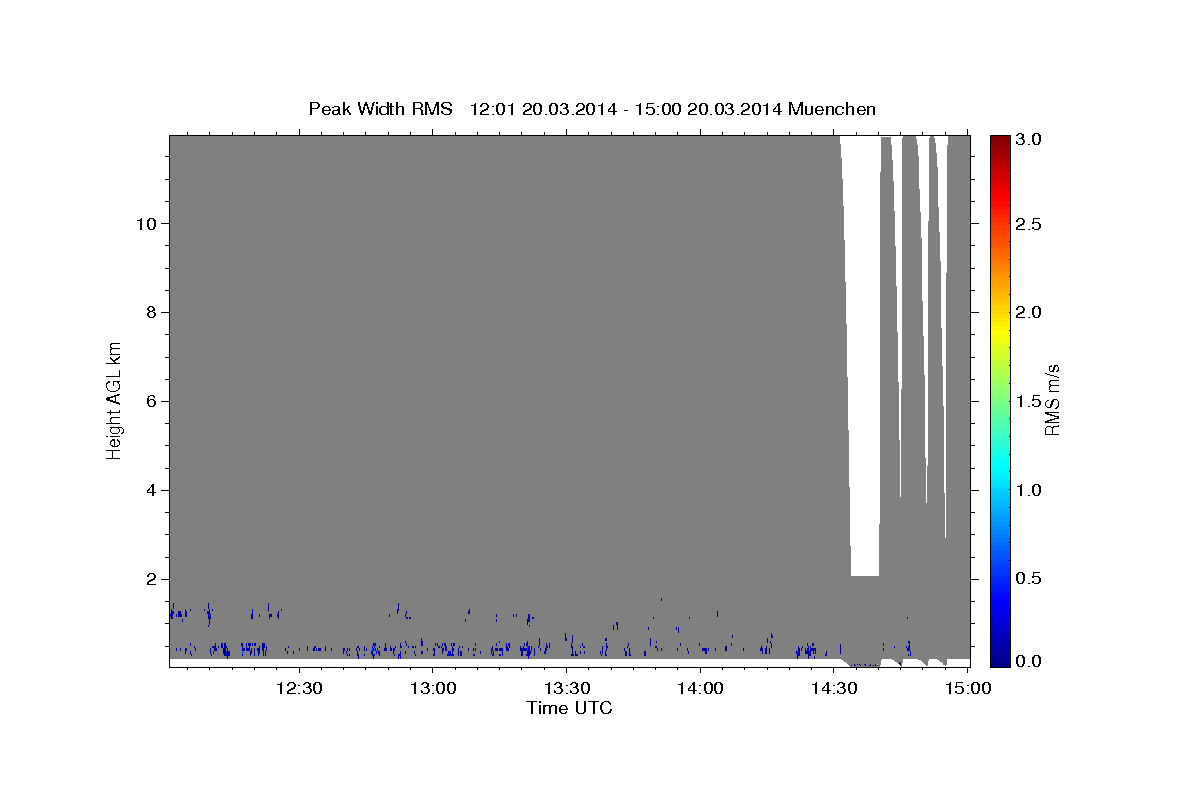Click 'Muenchen' in the plot title

(832, 108)
